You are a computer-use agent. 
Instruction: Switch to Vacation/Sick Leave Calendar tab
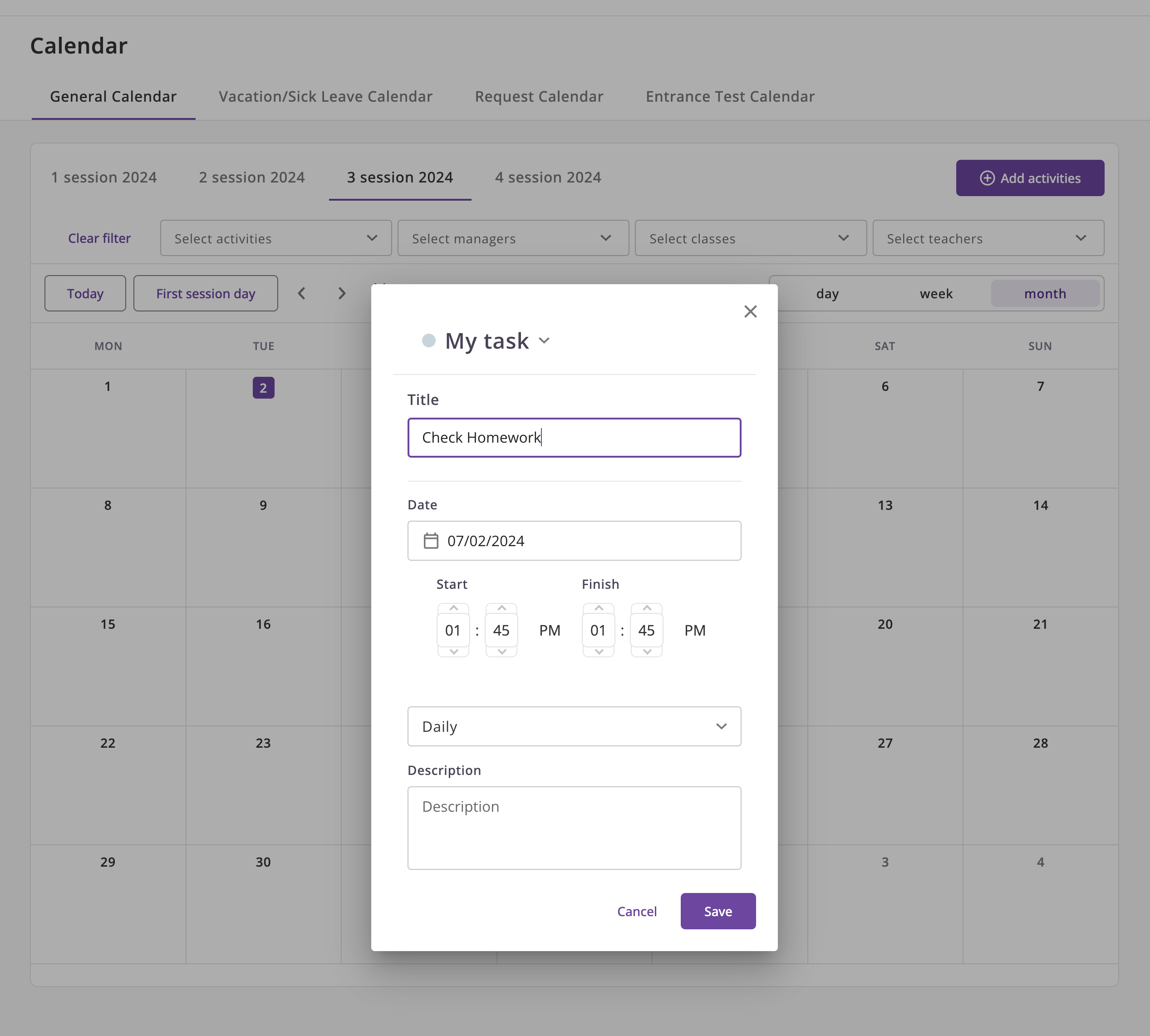pos(325,97)
